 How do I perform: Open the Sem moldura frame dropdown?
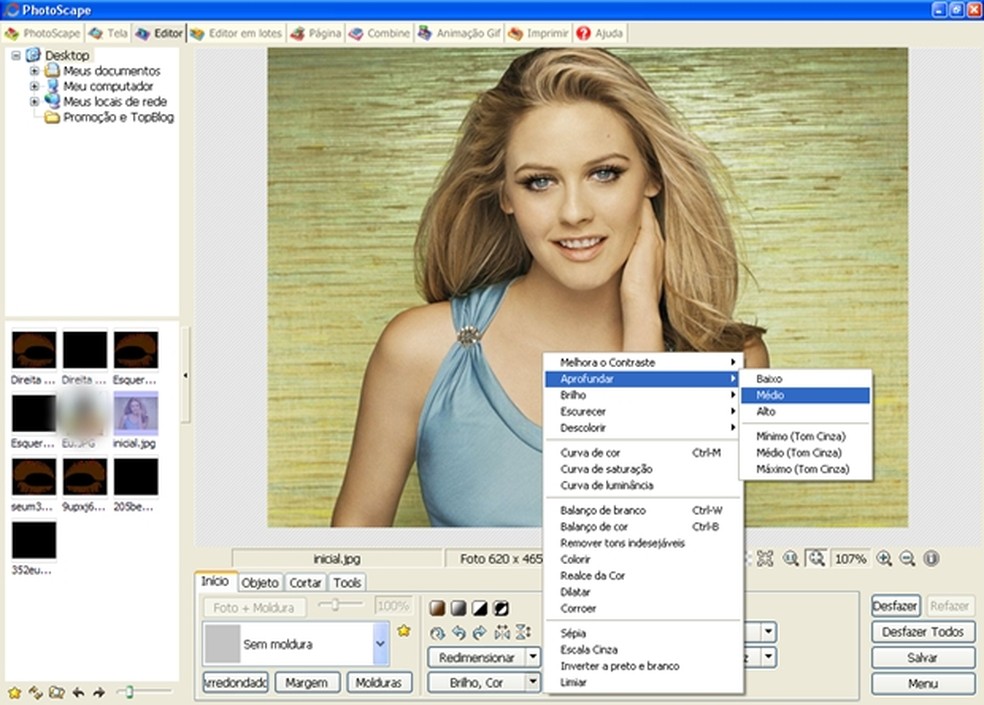pos(380,645)
